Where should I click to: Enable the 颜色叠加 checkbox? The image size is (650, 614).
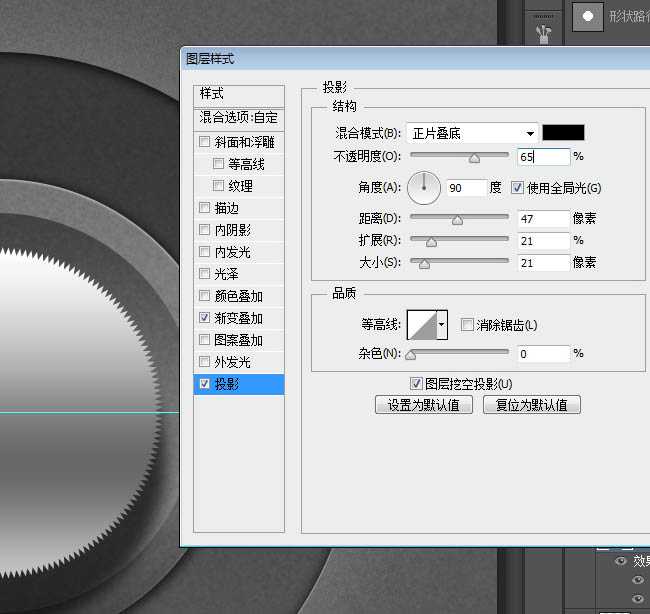point(204,296)
